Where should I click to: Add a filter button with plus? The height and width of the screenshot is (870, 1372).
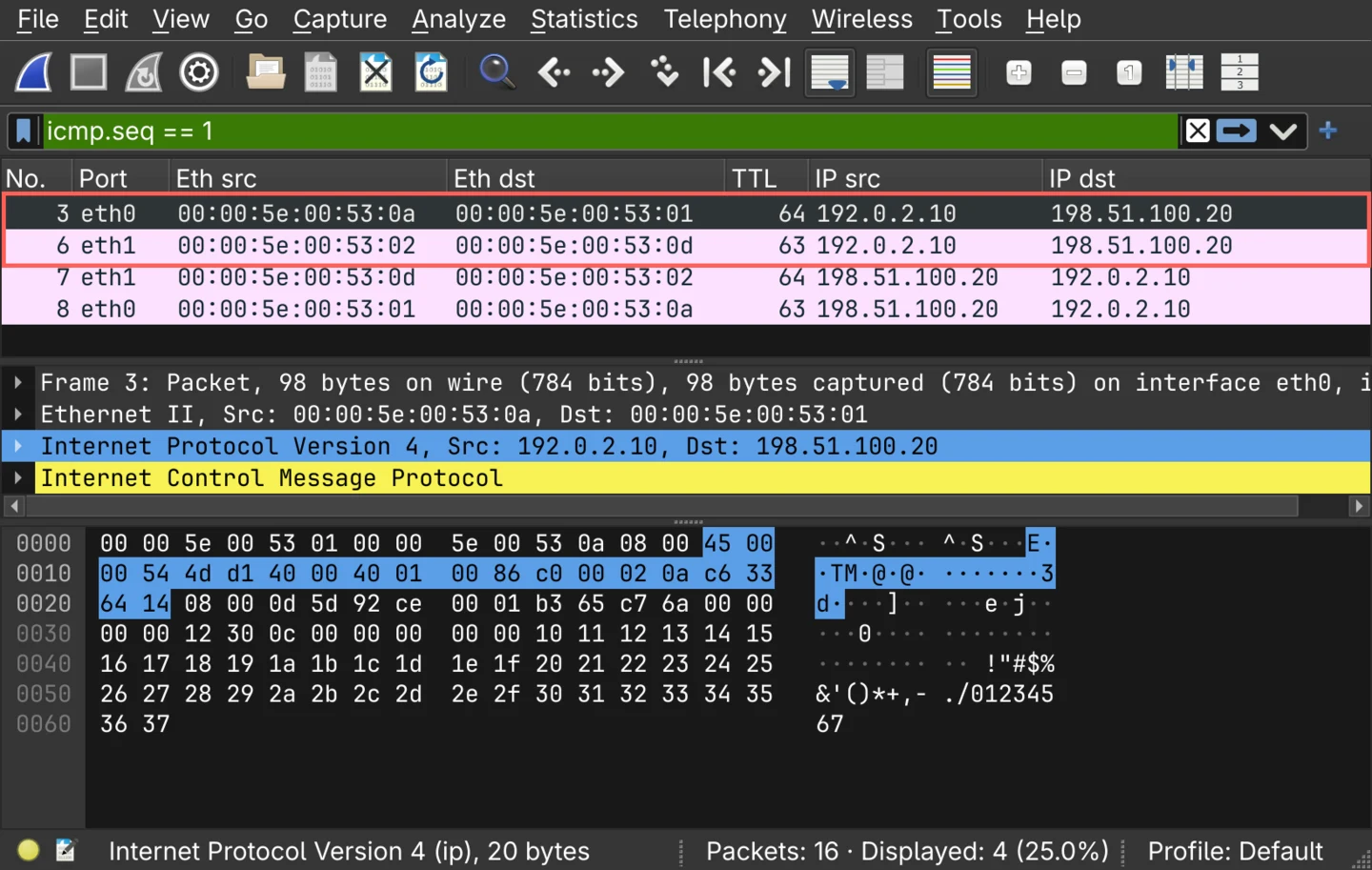(1328, 131)
